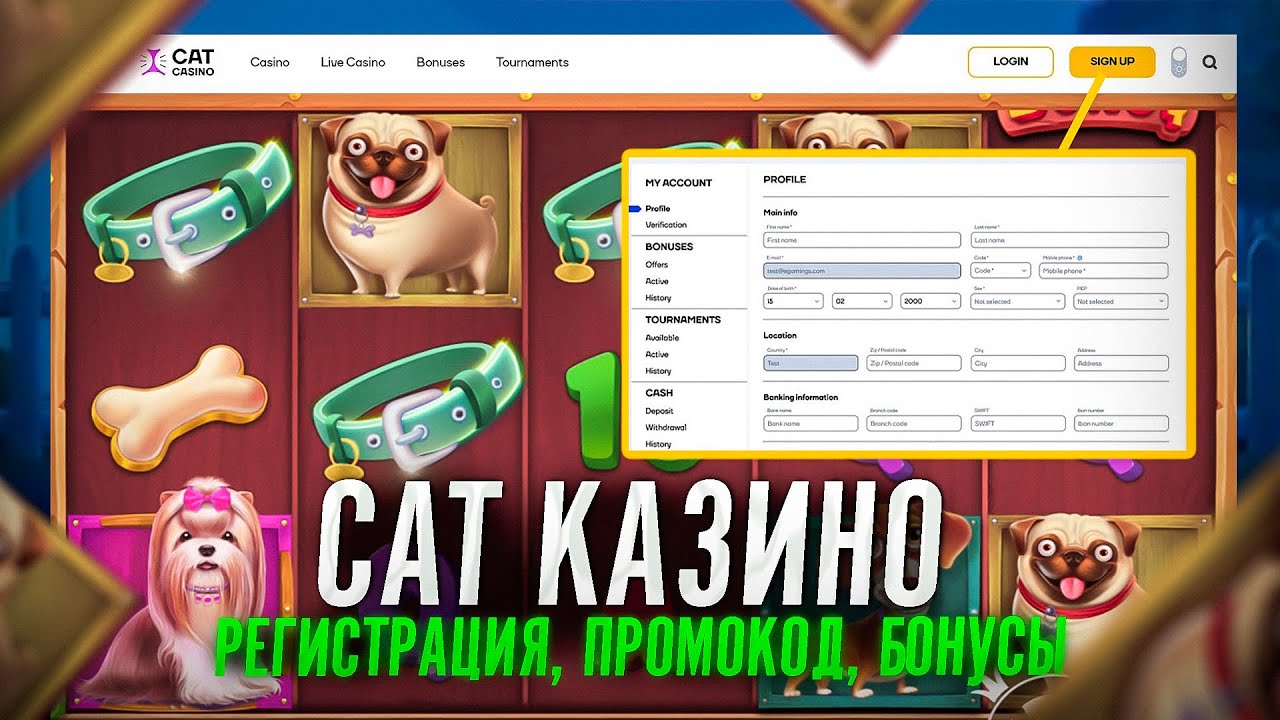The width and height of the screenshot is (1280, 720).
Task: Expand the phone Code dropdown
Action: click(x=1000, y=271)
